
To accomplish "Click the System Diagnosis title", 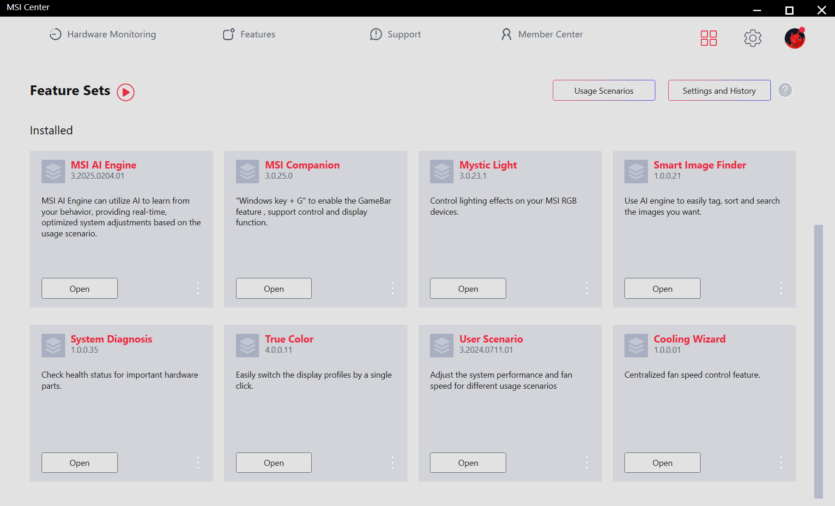I will point(111,339).
